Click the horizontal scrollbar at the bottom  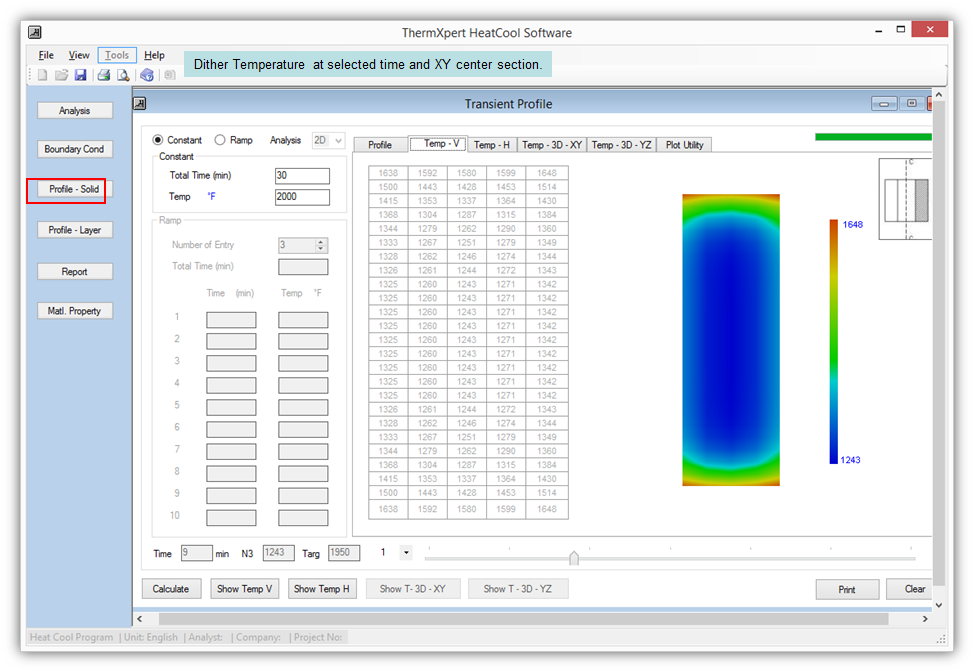click(x=524, y=619)
